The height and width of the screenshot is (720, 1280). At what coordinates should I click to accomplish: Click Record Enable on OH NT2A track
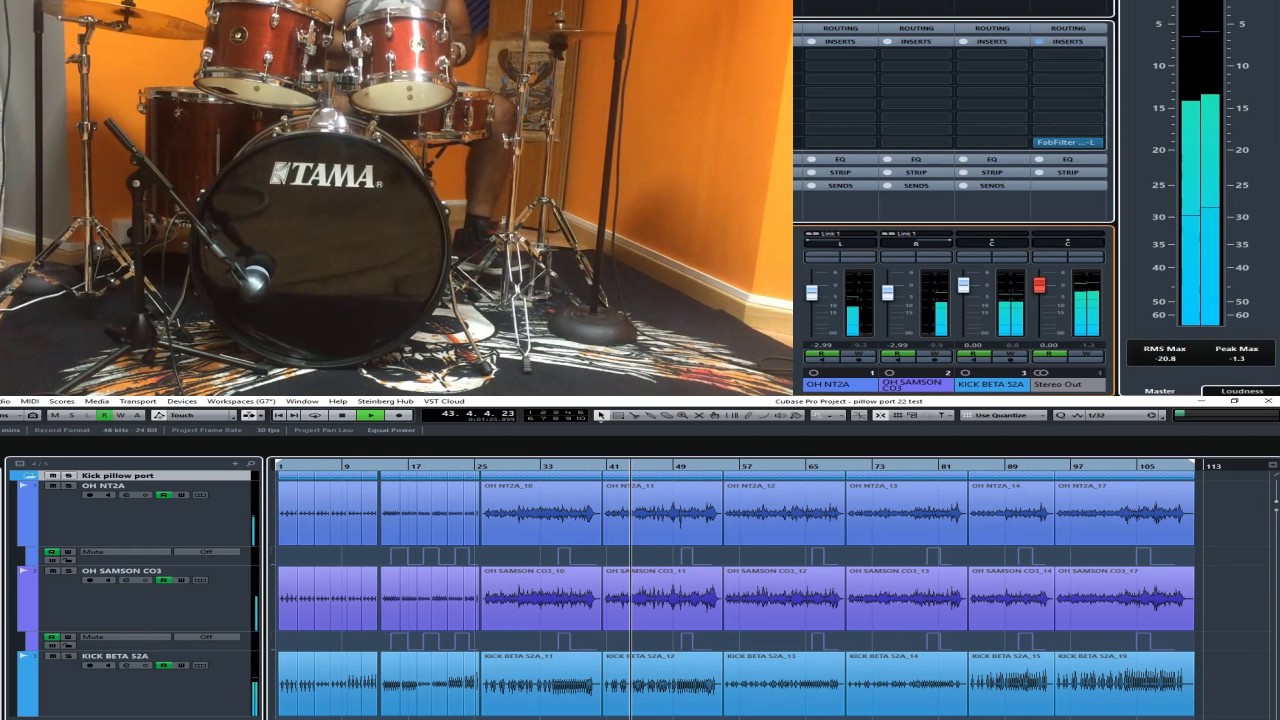click(90, 495)
